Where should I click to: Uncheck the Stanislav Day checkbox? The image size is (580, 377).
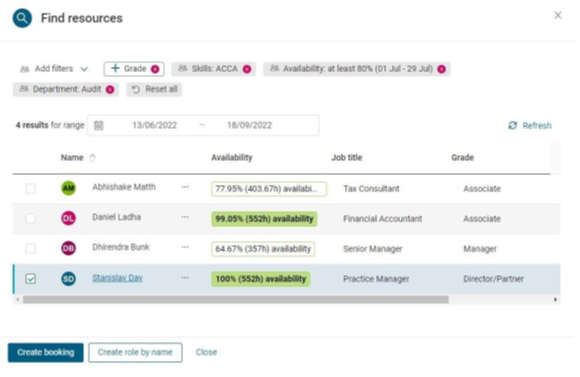click(31, 279)
